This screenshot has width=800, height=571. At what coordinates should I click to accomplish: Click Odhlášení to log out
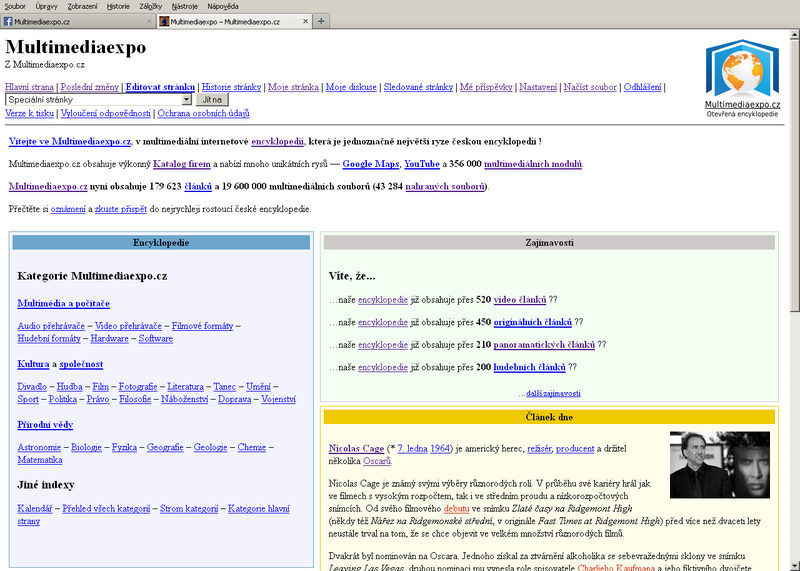(642, 87)
